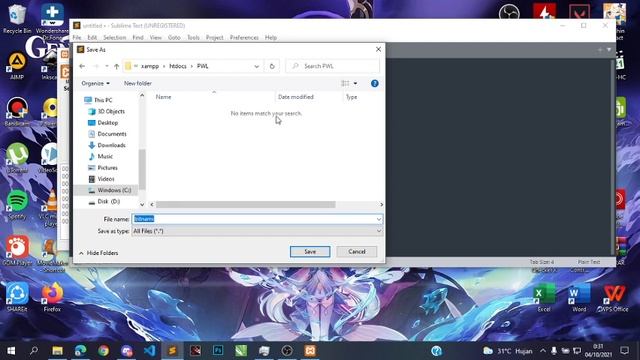Click Plain Text syntax in Sublime status bar

click(589, 262)
